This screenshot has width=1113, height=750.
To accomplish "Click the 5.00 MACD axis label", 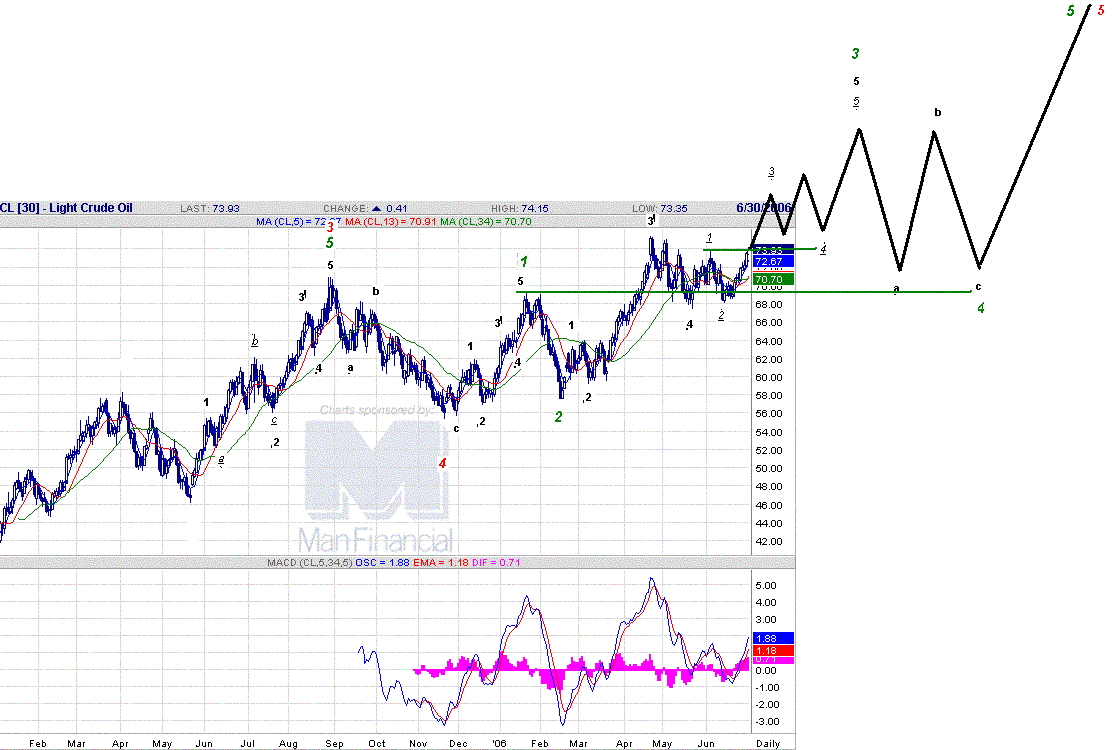I will [x=767, y=586].
